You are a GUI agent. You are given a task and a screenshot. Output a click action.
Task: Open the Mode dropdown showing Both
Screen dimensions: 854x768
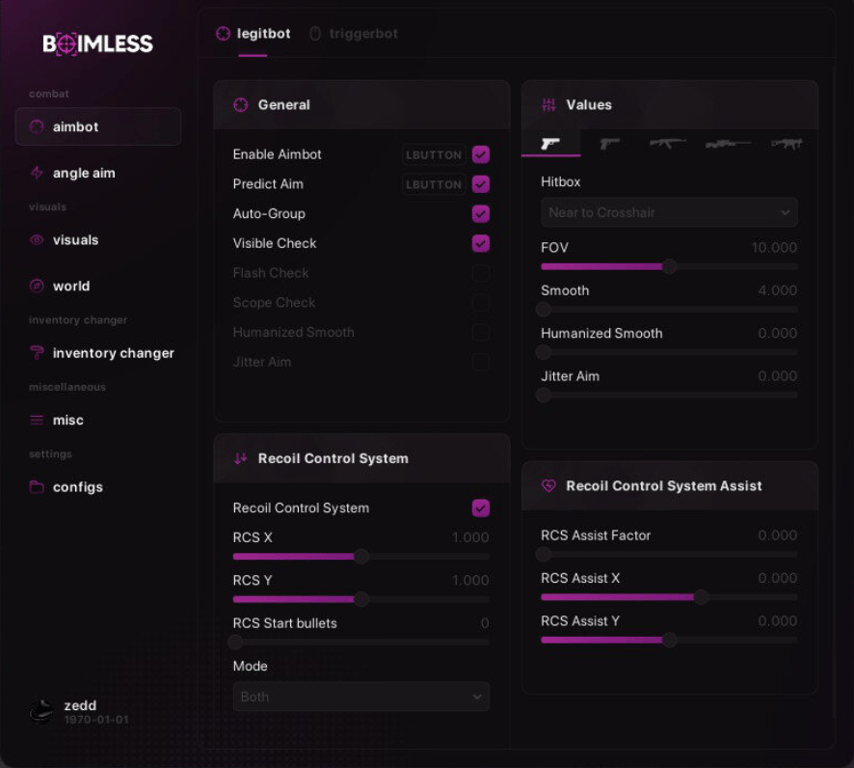coord(361,697)
